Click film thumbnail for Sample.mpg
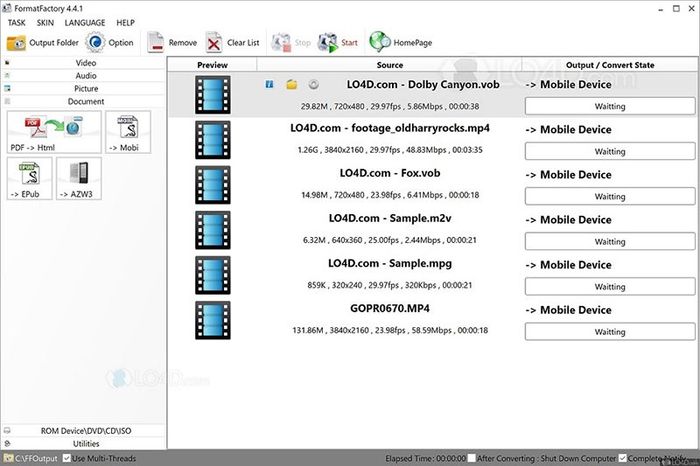The height and width of the screenshot is (466, 700). coord(213,275)
